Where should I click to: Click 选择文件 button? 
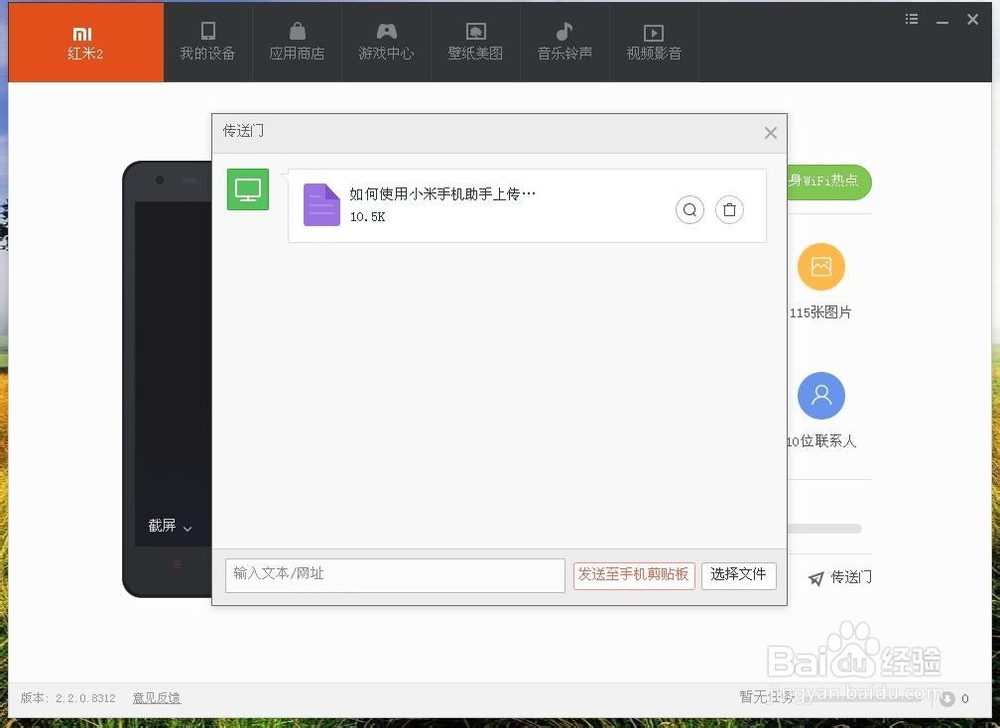click(739, 575)
